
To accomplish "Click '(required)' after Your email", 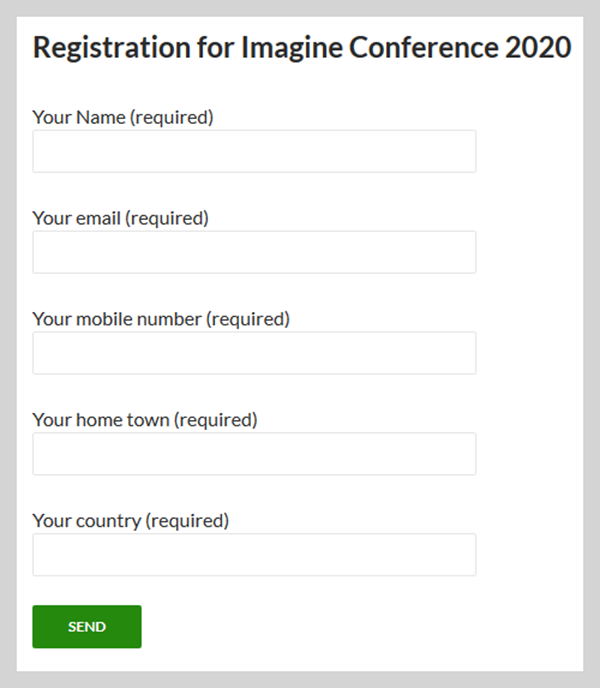I will pos(167,219).
